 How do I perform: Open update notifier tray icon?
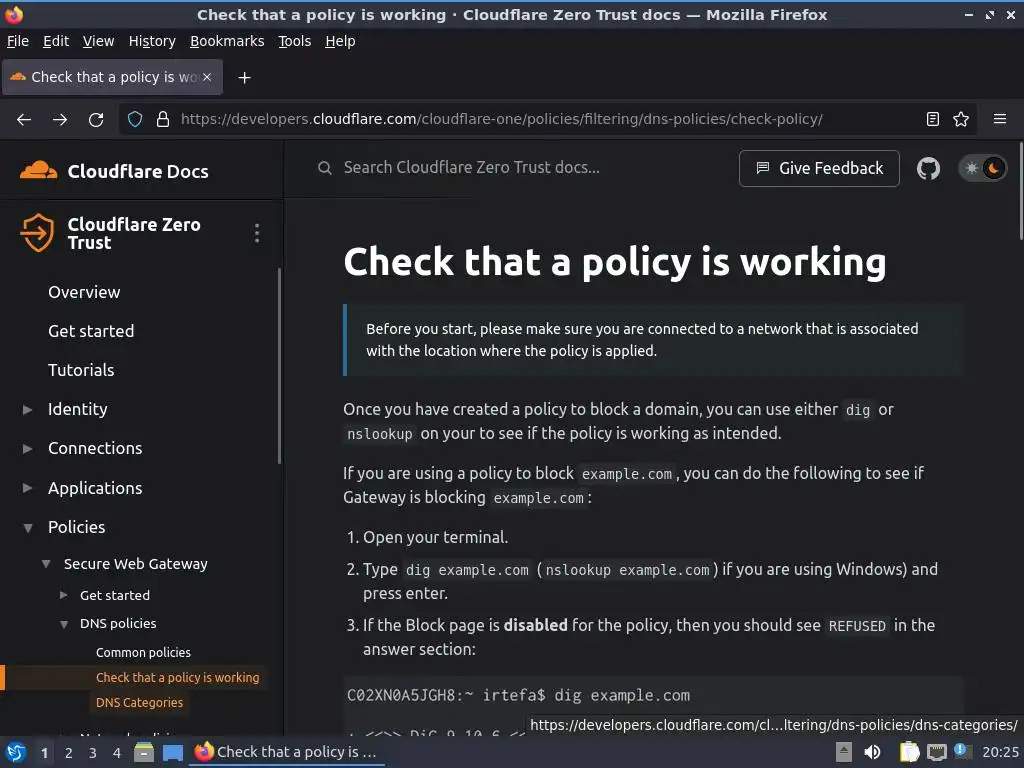tap(961, 750)
